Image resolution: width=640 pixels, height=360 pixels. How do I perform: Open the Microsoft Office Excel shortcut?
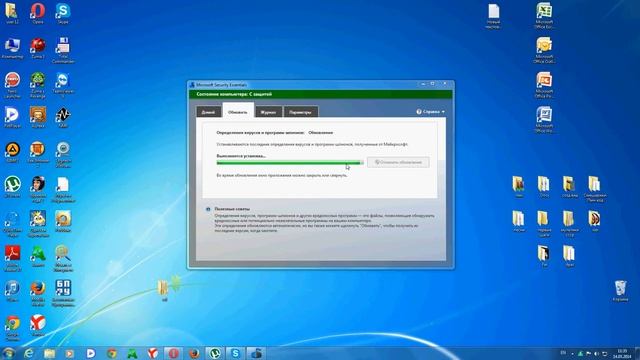544,16
